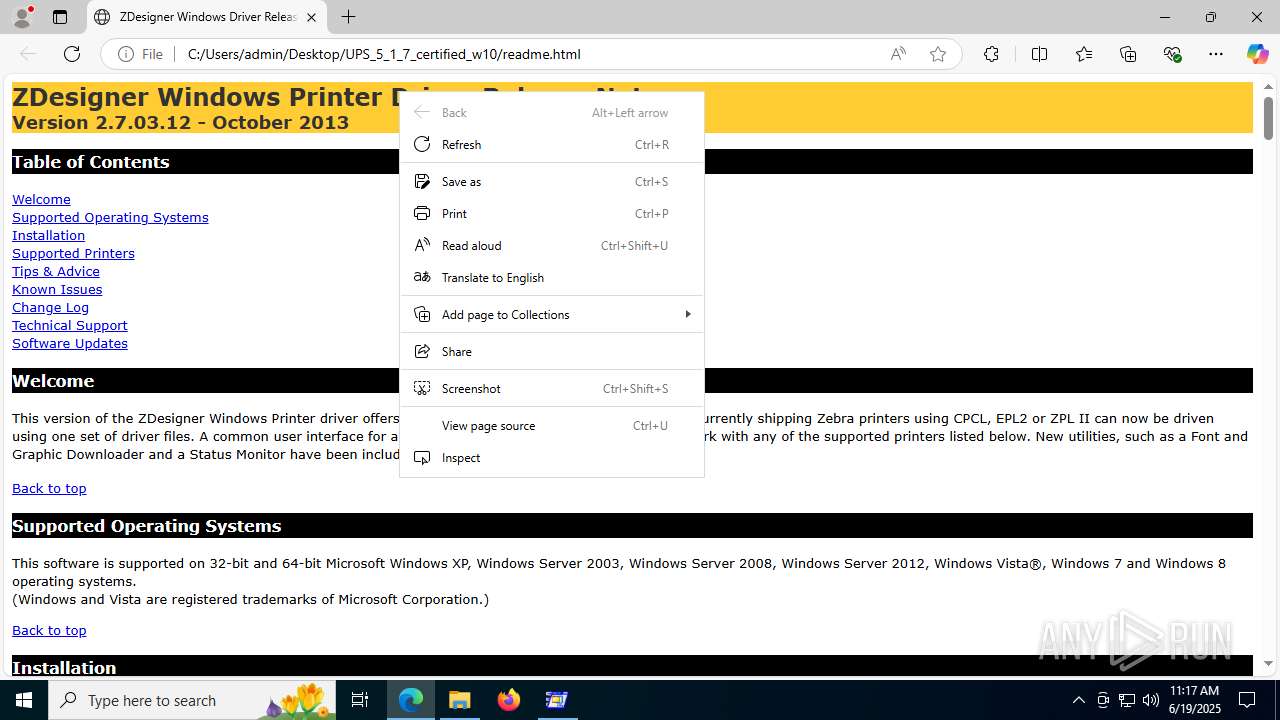1280x720 pixels.
Task: Launch Firefox from the taskbar
Action: (509, 700)
